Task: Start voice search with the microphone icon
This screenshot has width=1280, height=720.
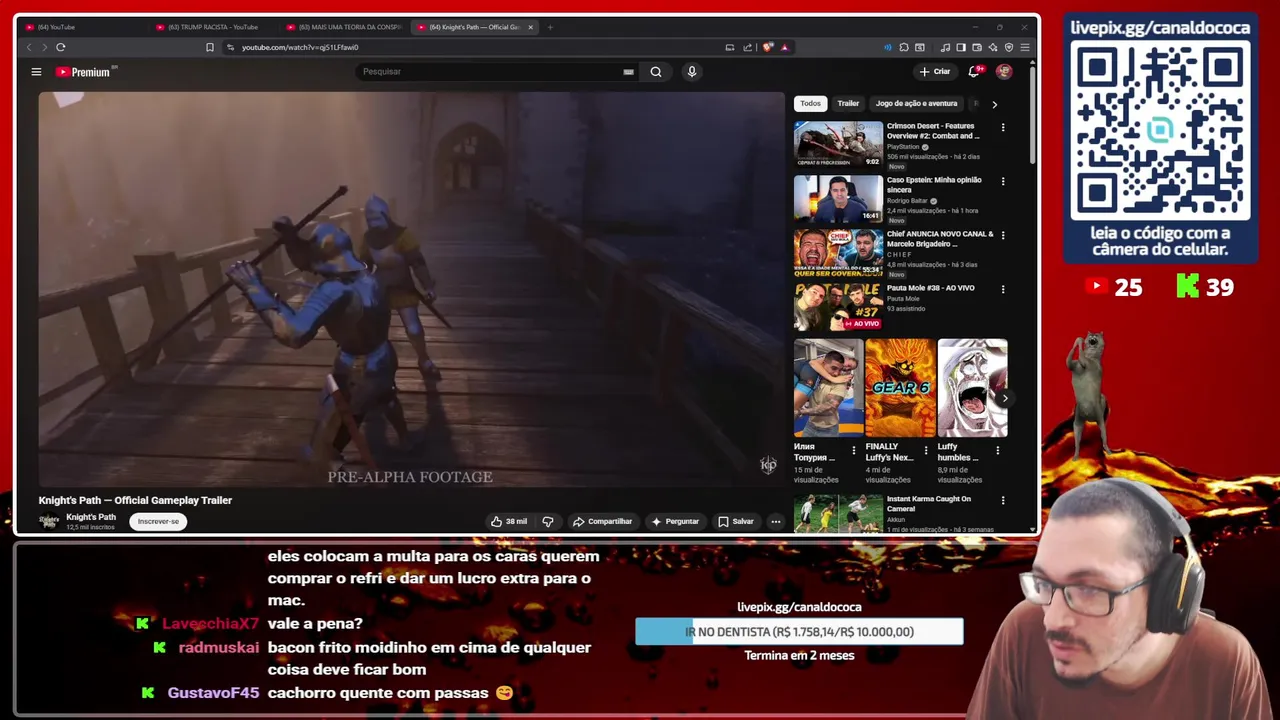Action: click(691, 72)
